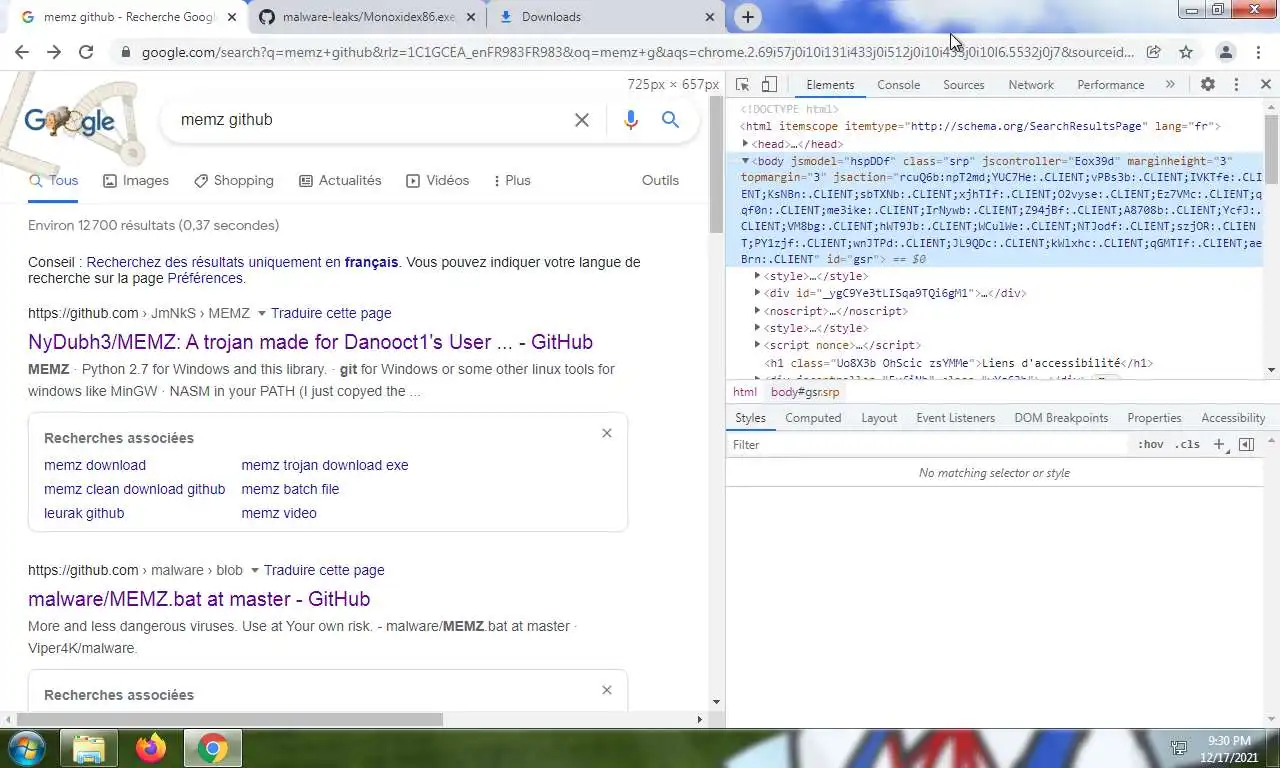Open DevTools customize three-dot menu
The height and width of the screenshot is (768, 1280).
(x=1237, y=85)
